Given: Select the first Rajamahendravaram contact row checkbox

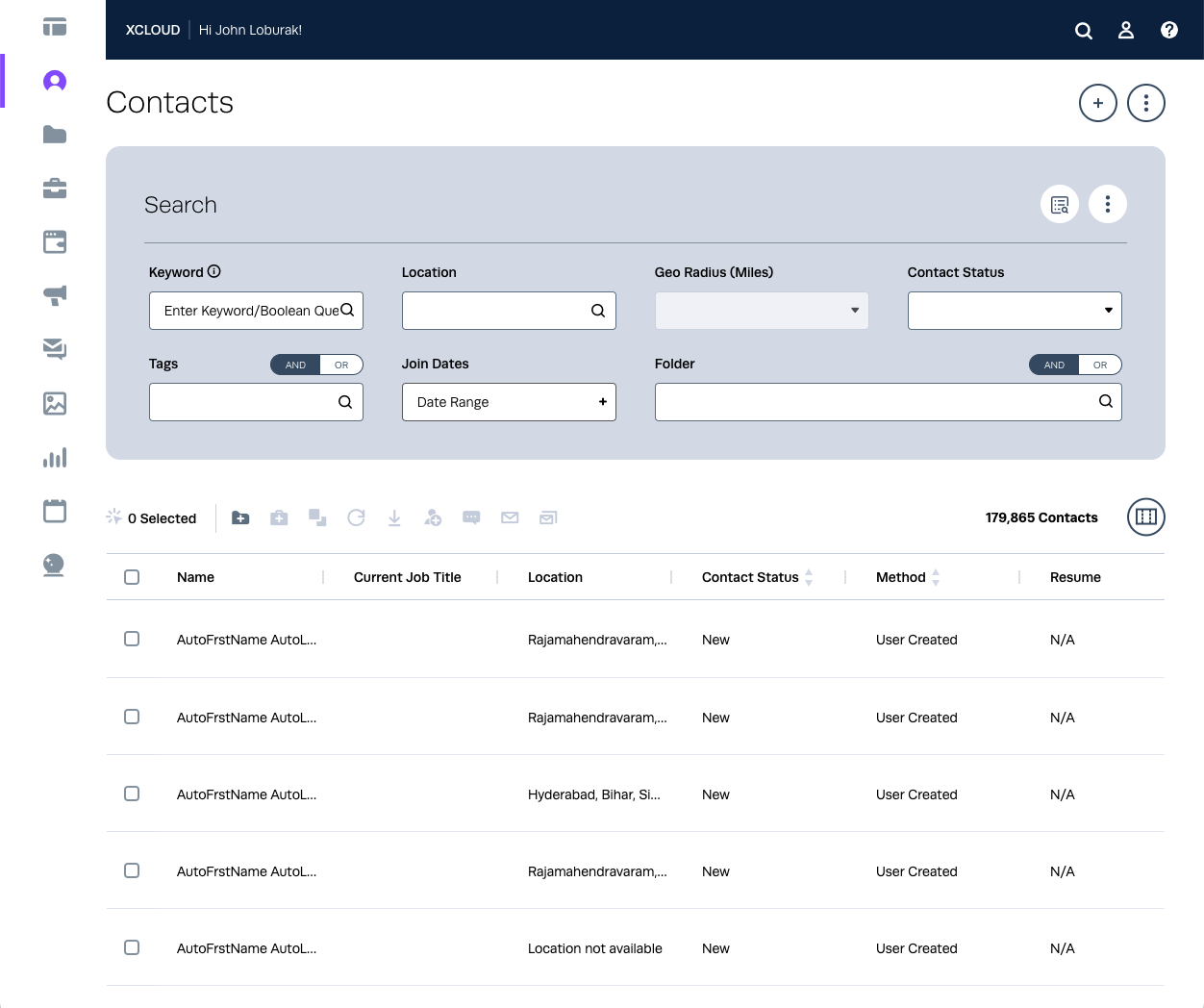Looking at the screenshot, I should (132, 639).
